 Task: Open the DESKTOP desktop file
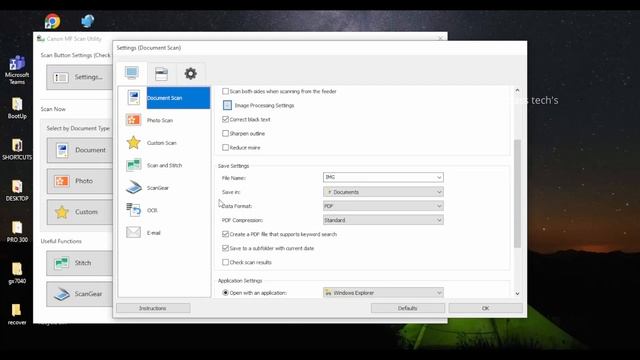click(x=17, y=191)
